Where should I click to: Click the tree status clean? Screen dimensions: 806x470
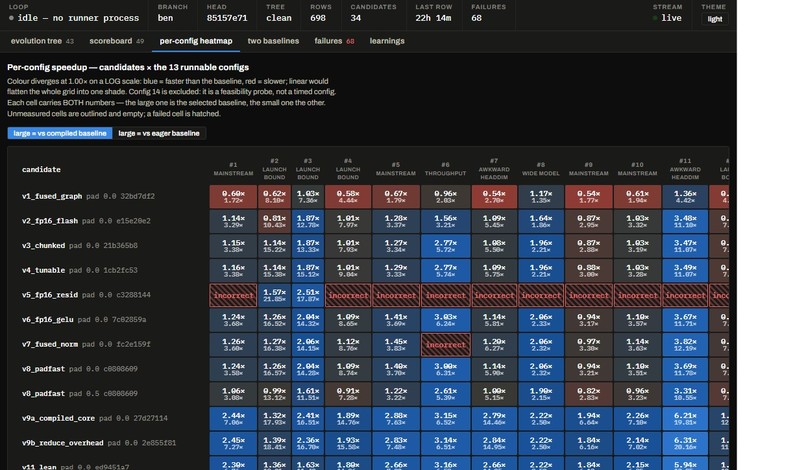pos(279,18)
